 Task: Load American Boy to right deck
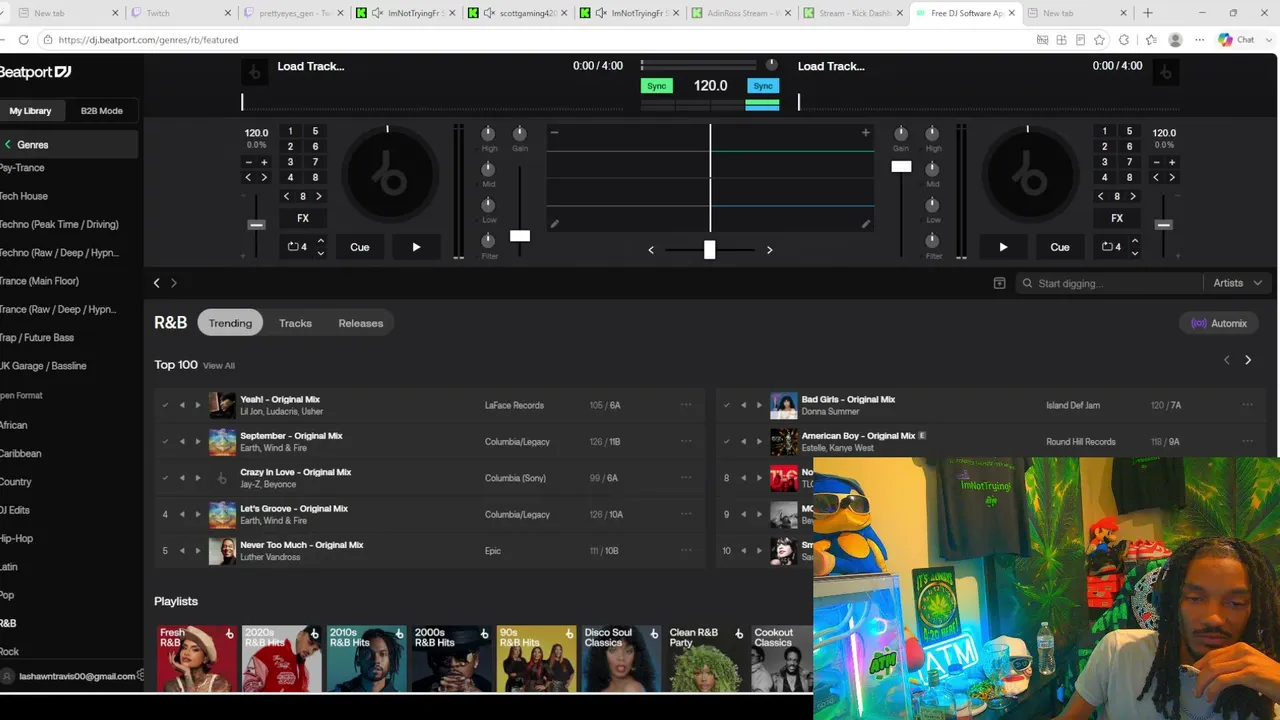pos(760,442)
